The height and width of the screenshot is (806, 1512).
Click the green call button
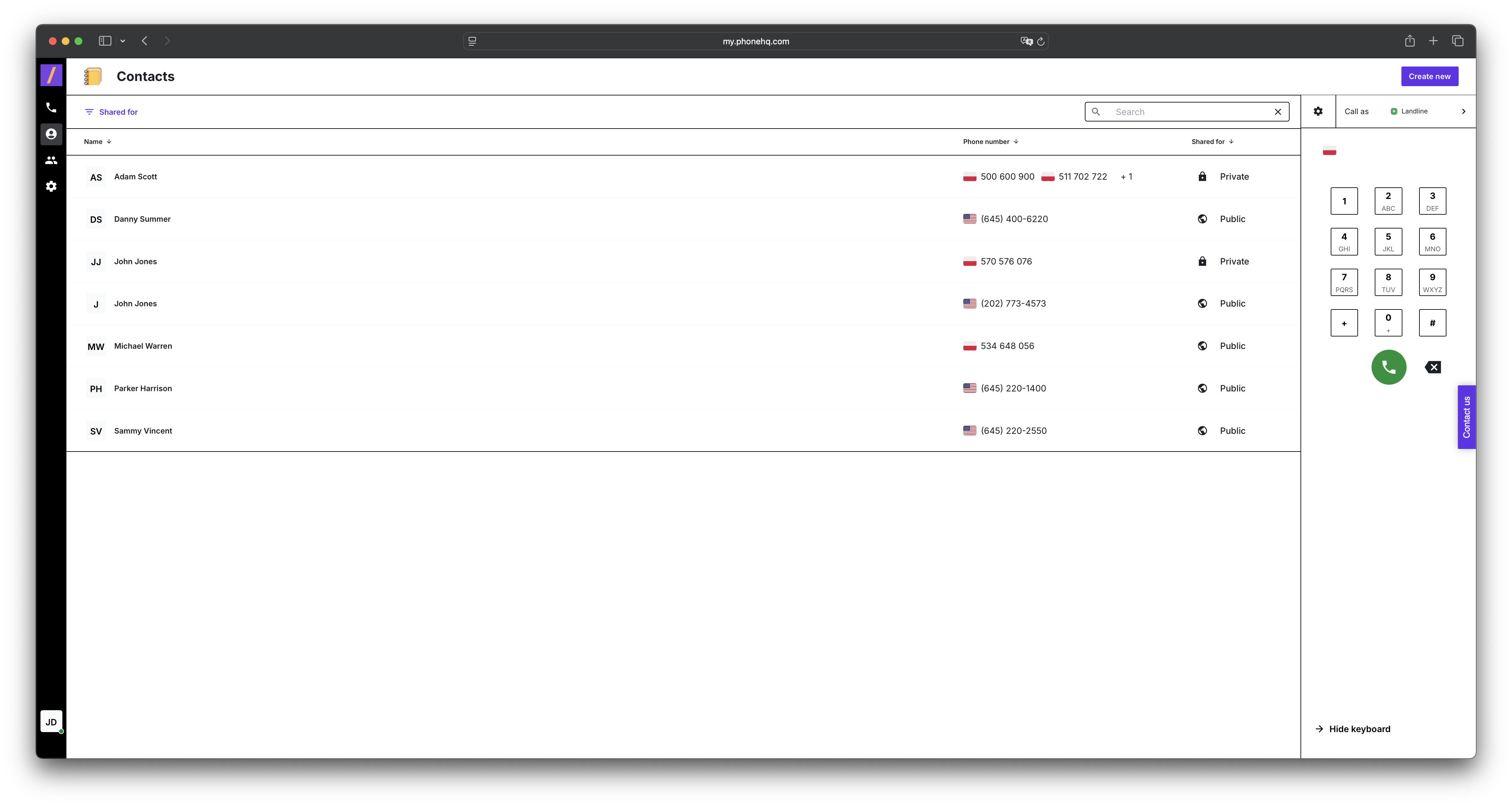pos(1388,367)
